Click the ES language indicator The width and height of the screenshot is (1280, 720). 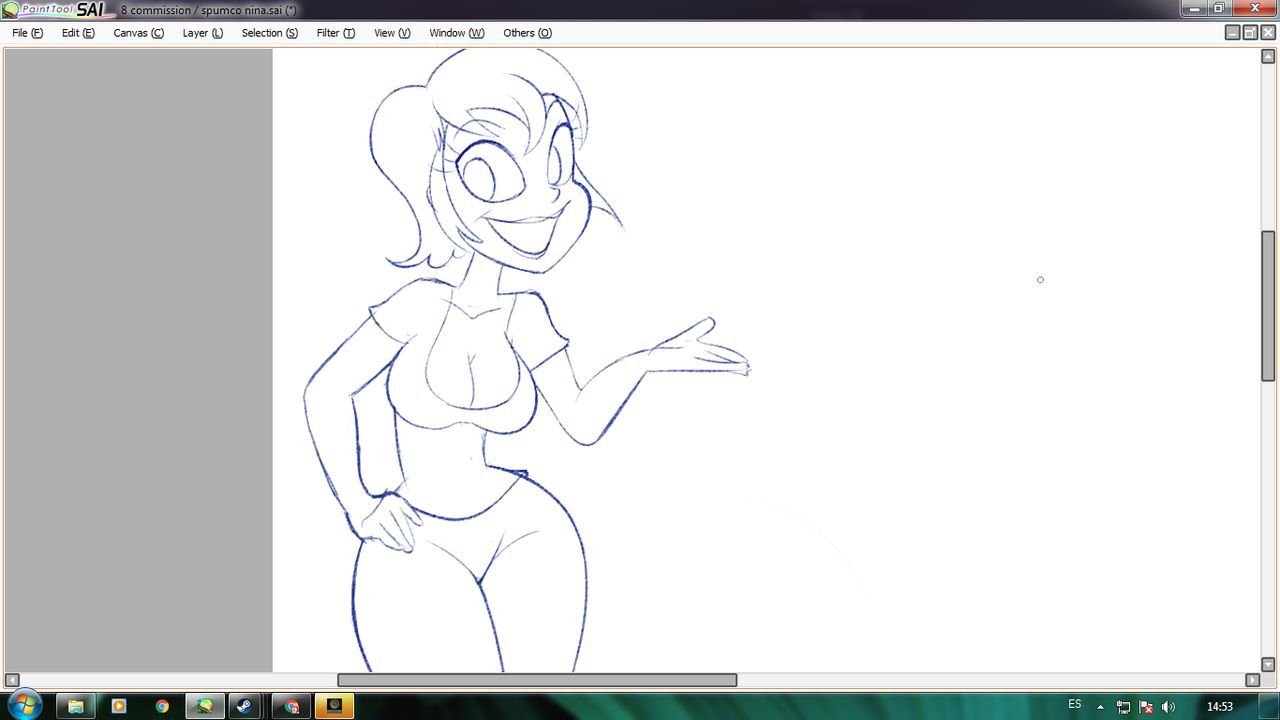point(1074,705)
